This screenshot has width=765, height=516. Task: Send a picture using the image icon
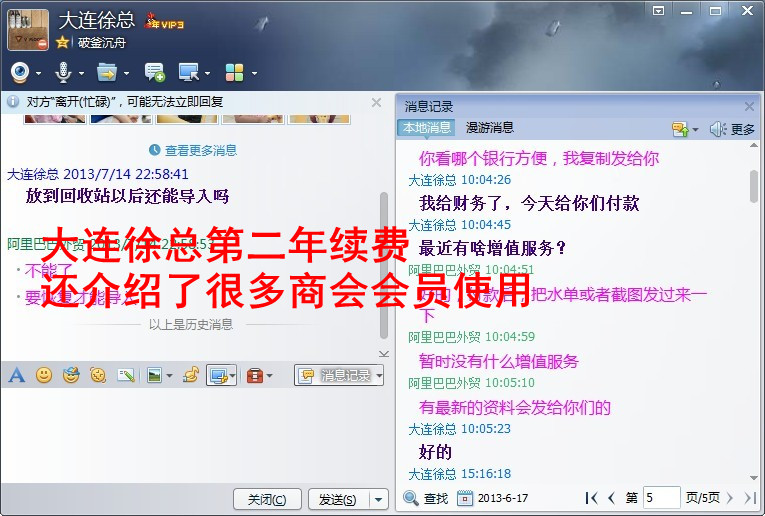[155, 375]
